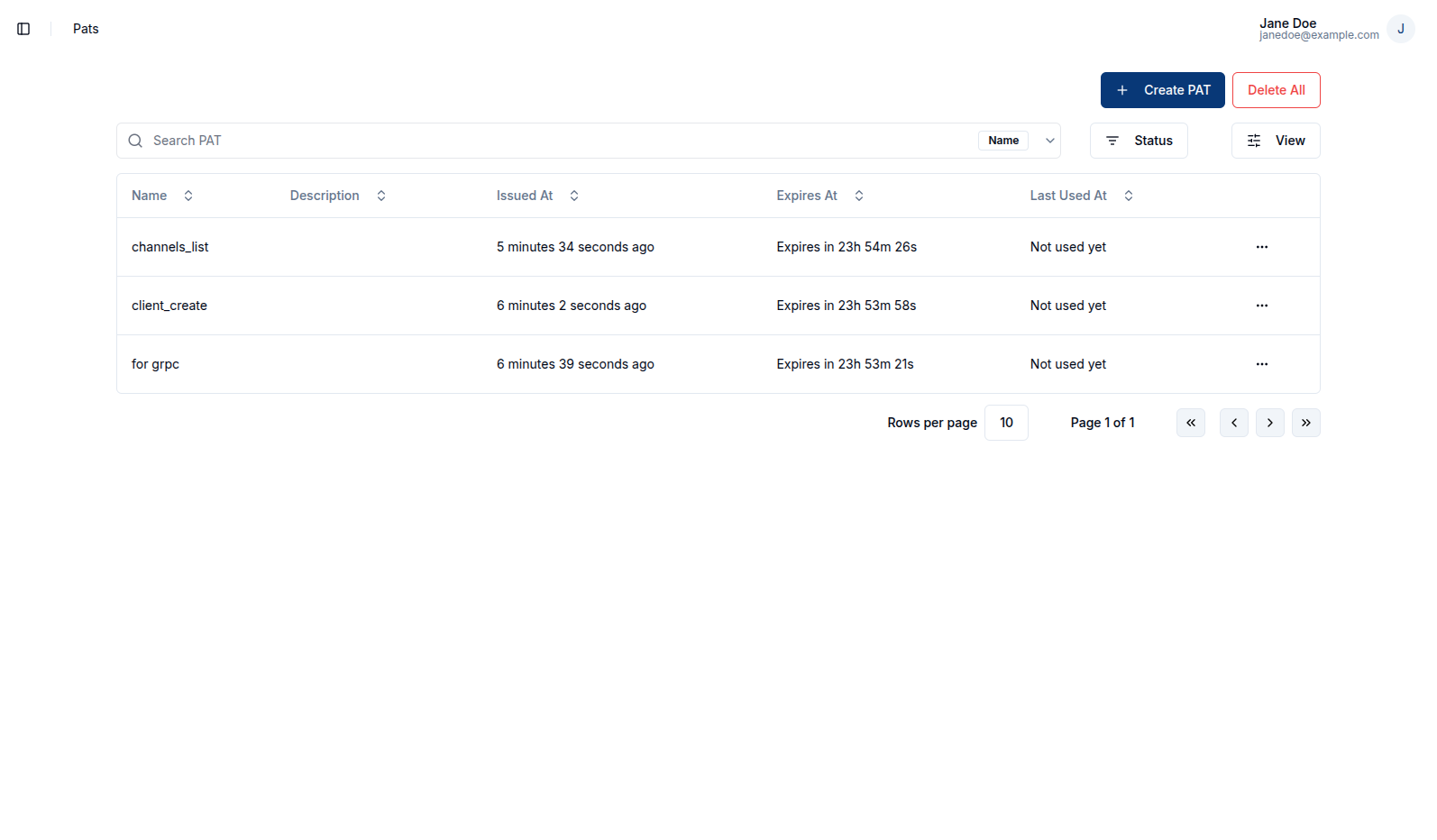The image size is (1437, 840).
Task: Open actions menu for client_create row
Action: point(1261,306)
